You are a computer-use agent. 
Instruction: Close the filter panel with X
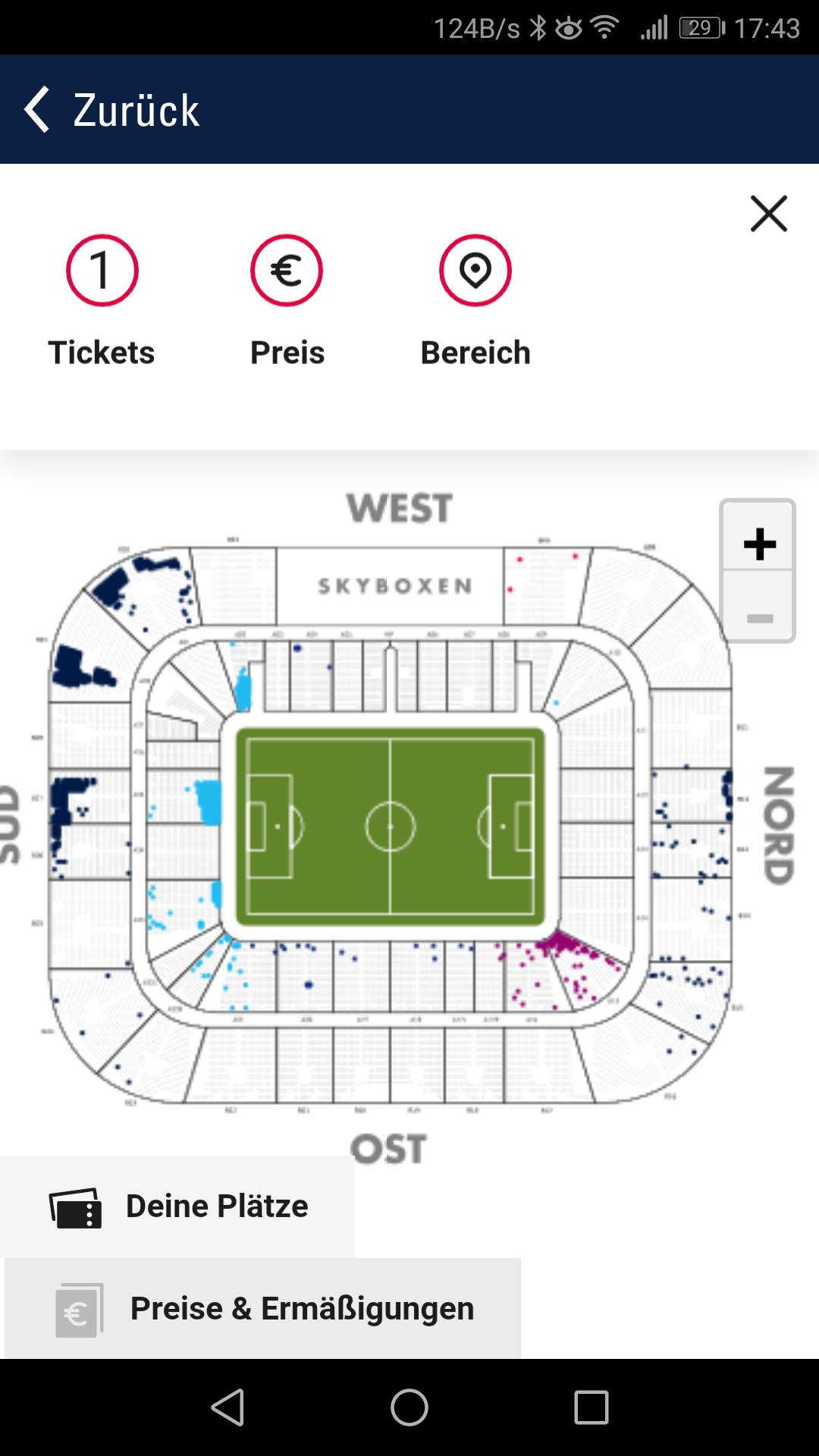point(769,214)
